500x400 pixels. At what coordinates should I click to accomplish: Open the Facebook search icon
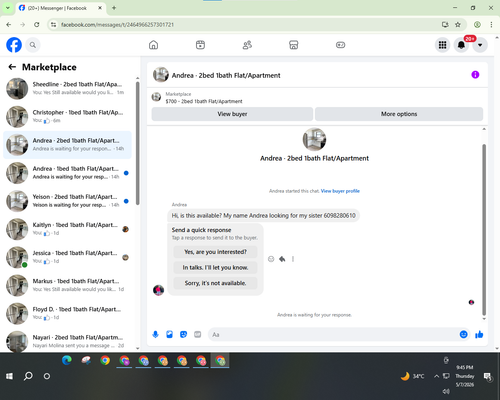33,45
